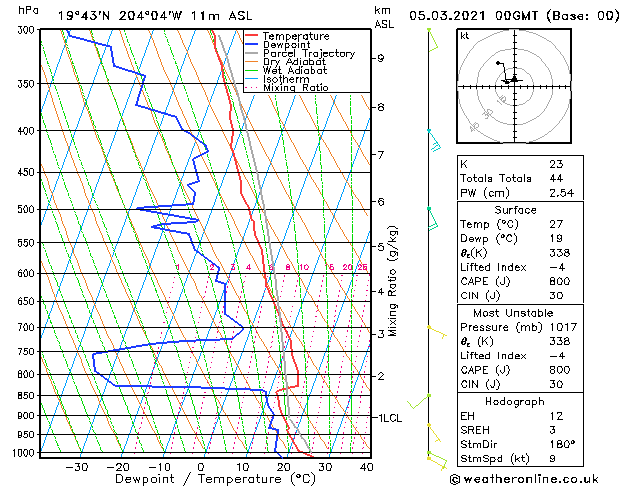Click the pink mixing ratio label '1'
The height and width of the screenshot is (486, 629).
coord(178,267)
